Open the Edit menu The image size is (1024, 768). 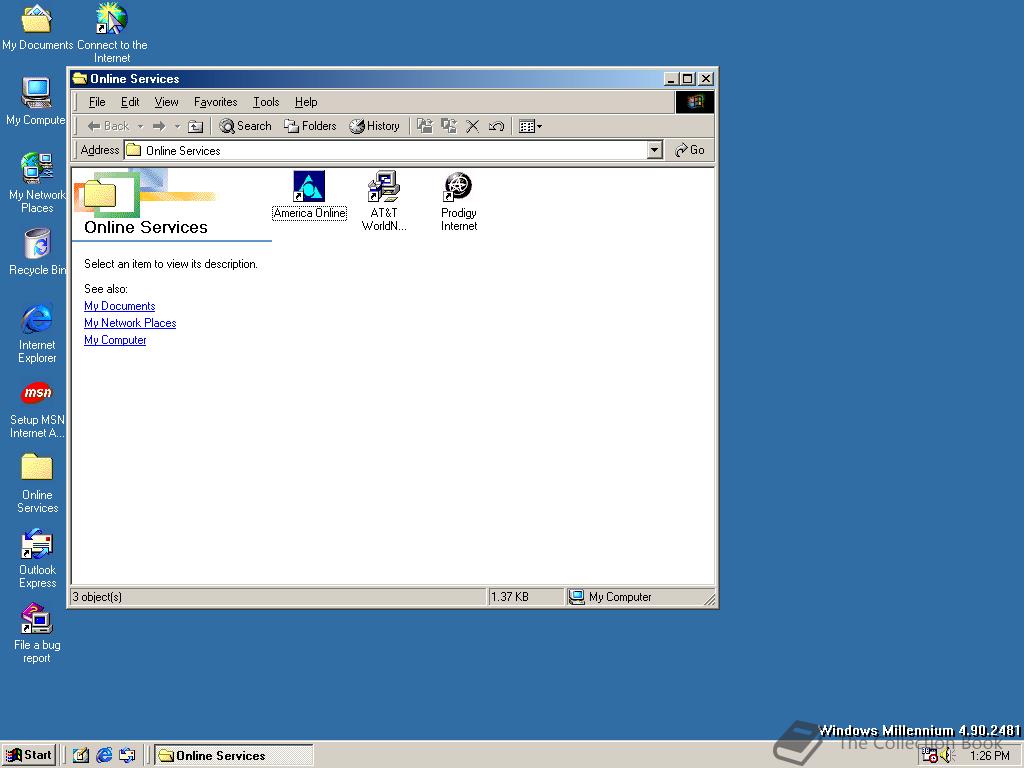(130, 102)
